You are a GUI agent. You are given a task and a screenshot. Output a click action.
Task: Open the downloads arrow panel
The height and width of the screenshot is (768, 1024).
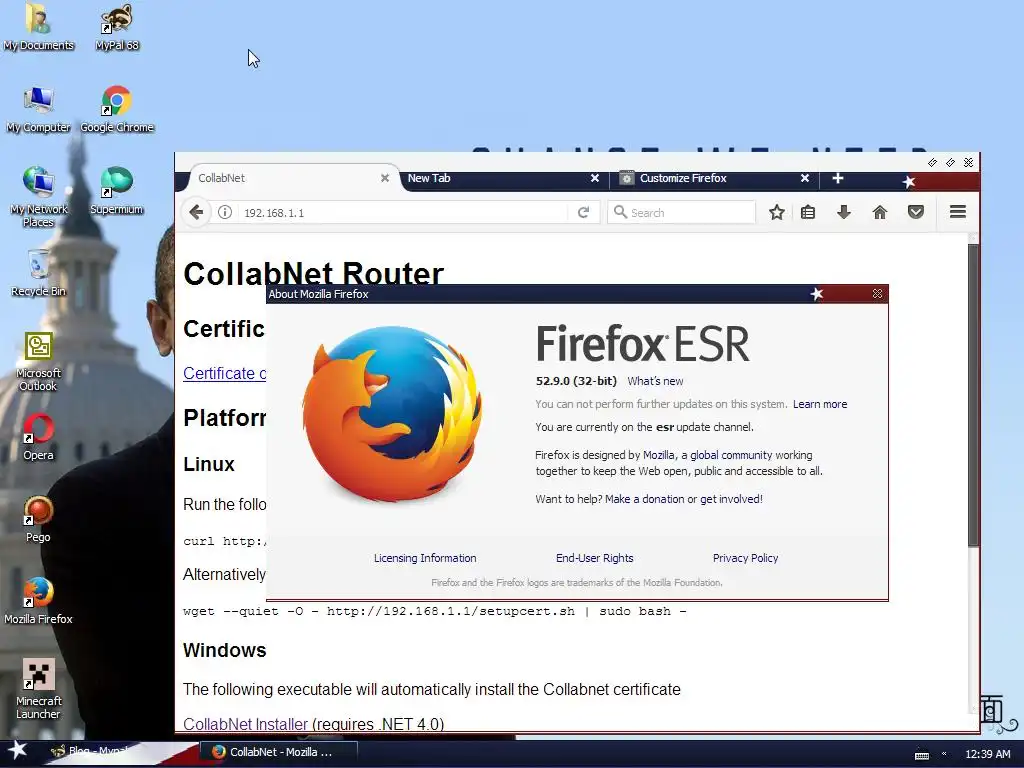(844, 212)
